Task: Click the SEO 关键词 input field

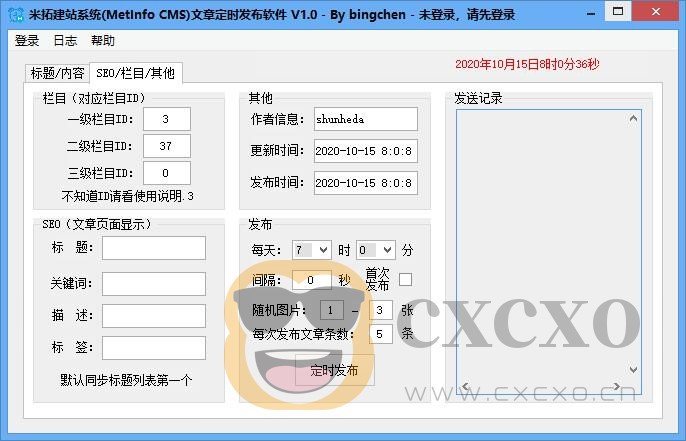Action: (154, 284)
